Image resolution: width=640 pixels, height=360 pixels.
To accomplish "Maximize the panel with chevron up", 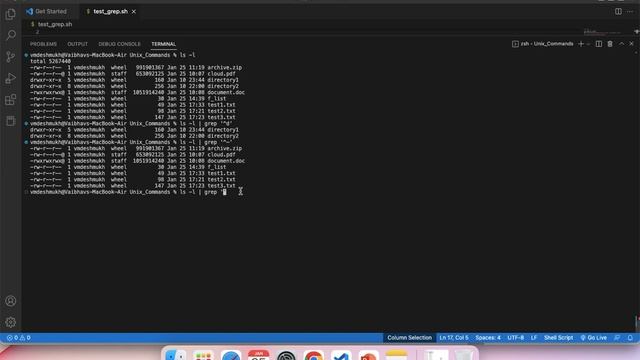I will click(621, 44).
